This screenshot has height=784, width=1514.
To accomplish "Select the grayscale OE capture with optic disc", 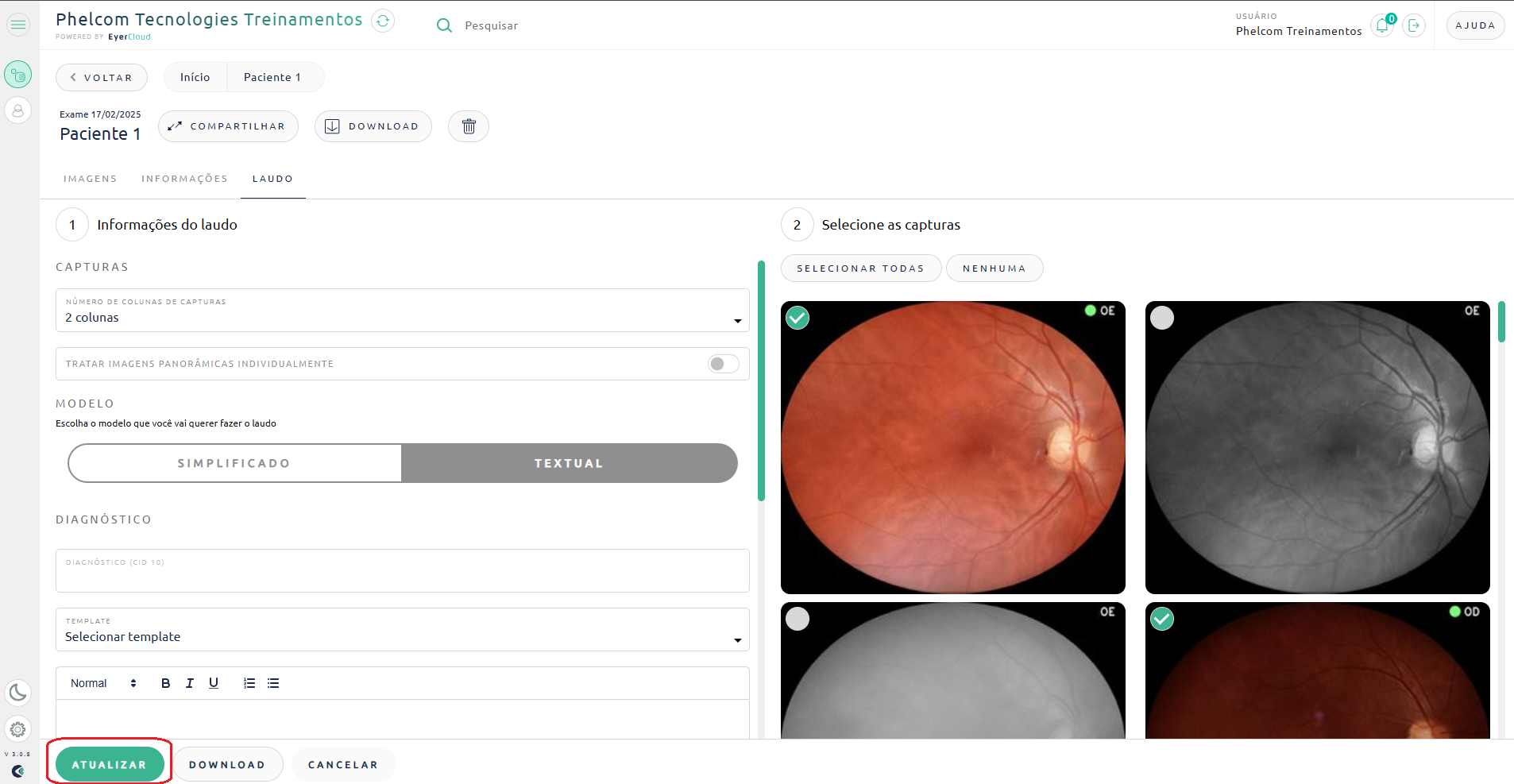I will coord(1162,318).
